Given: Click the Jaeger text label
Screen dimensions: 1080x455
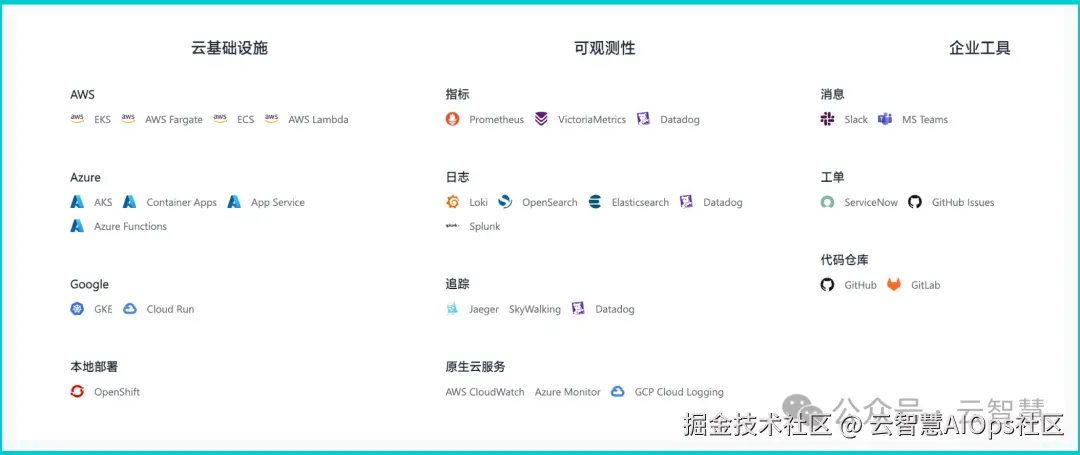Looking at the screenshot, I should coord(484,309).
